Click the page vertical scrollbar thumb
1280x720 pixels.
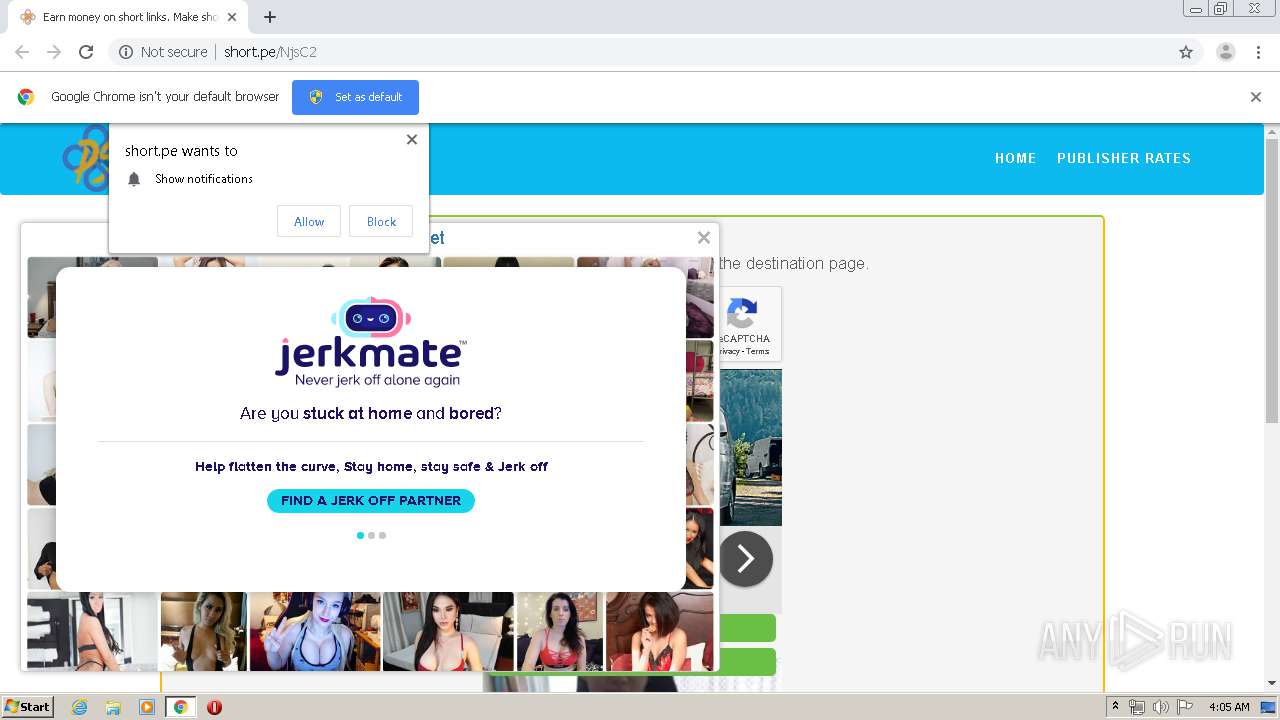pos(1272,280)
